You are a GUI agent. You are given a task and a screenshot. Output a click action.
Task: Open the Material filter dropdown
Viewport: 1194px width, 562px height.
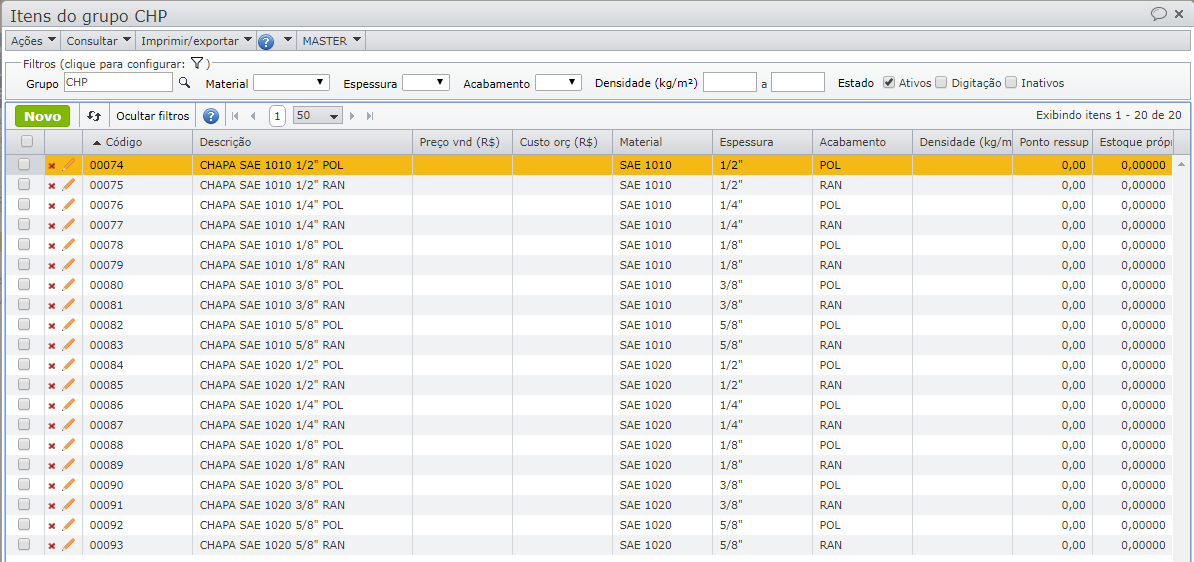[x=291, y=83]
